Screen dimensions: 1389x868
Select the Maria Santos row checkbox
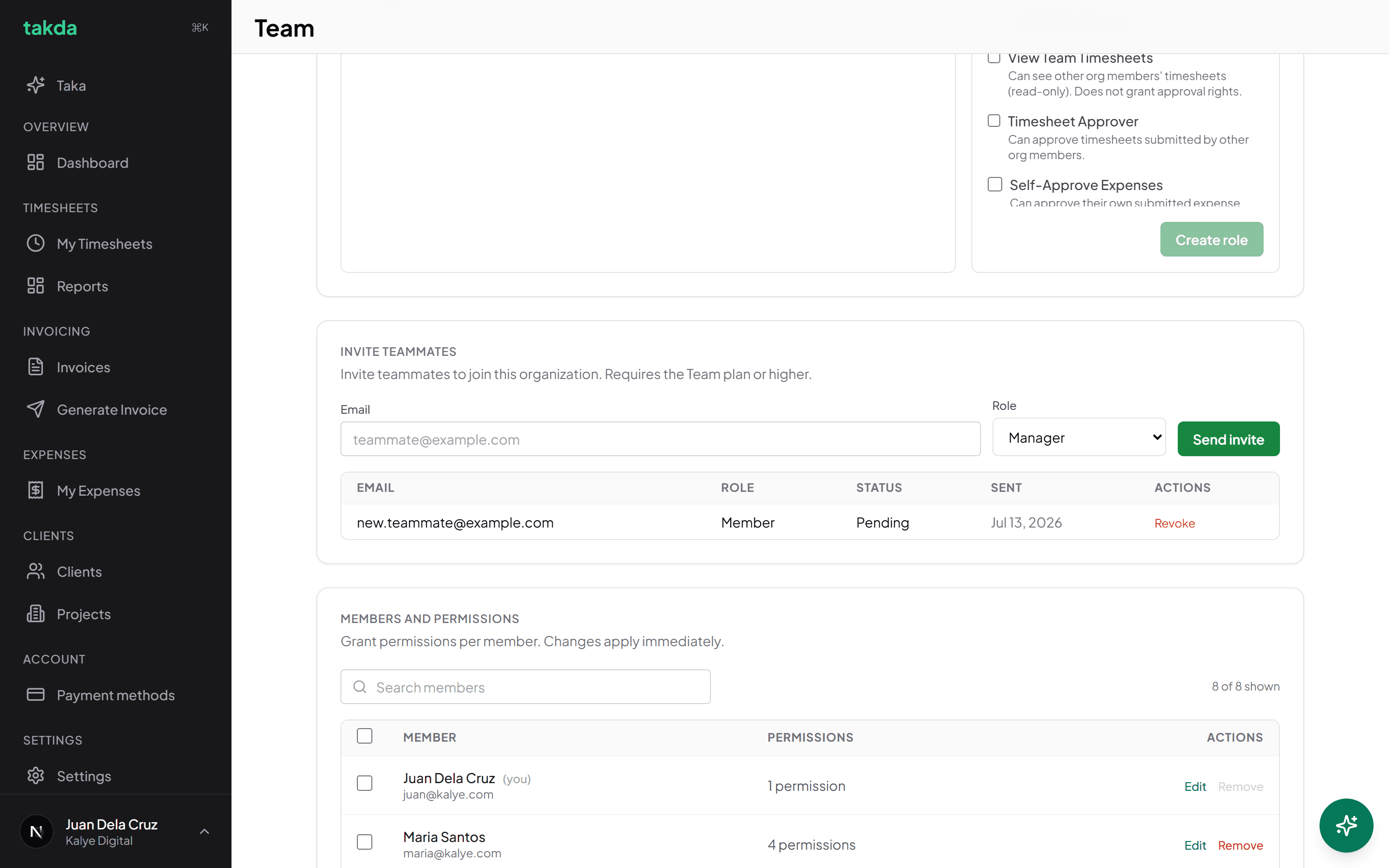365,842
